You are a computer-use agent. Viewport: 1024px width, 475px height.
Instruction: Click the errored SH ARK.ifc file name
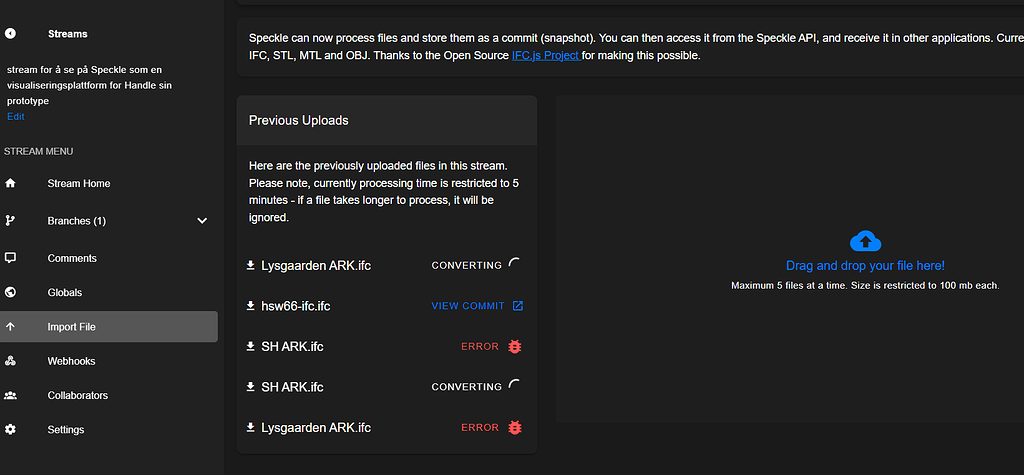pyautogui.click(x=292, y=347)
